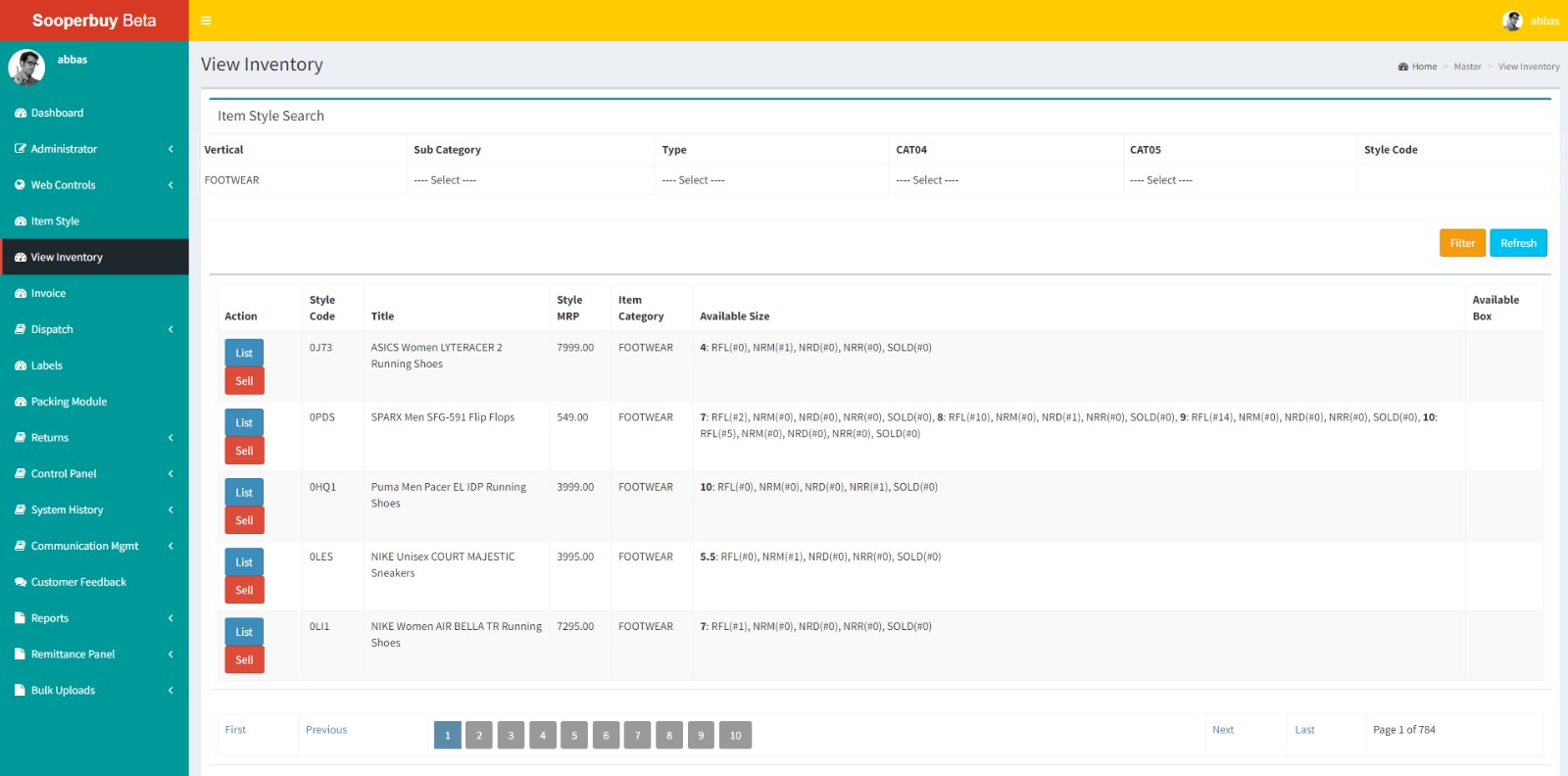The height and width of the screenshot is (776, 1568).
Task: Click the Packing Module sidebar icon
Action: pyautogui.click(x=21, y=403)
